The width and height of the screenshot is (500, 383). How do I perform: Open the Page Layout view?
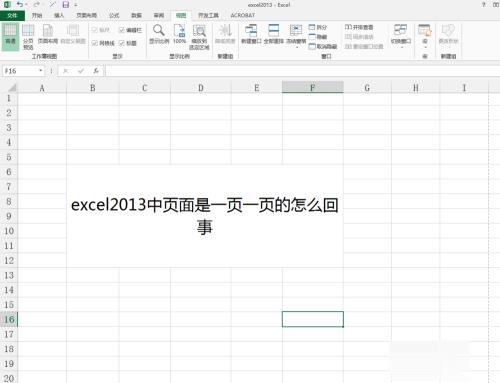tap(48, 34)
